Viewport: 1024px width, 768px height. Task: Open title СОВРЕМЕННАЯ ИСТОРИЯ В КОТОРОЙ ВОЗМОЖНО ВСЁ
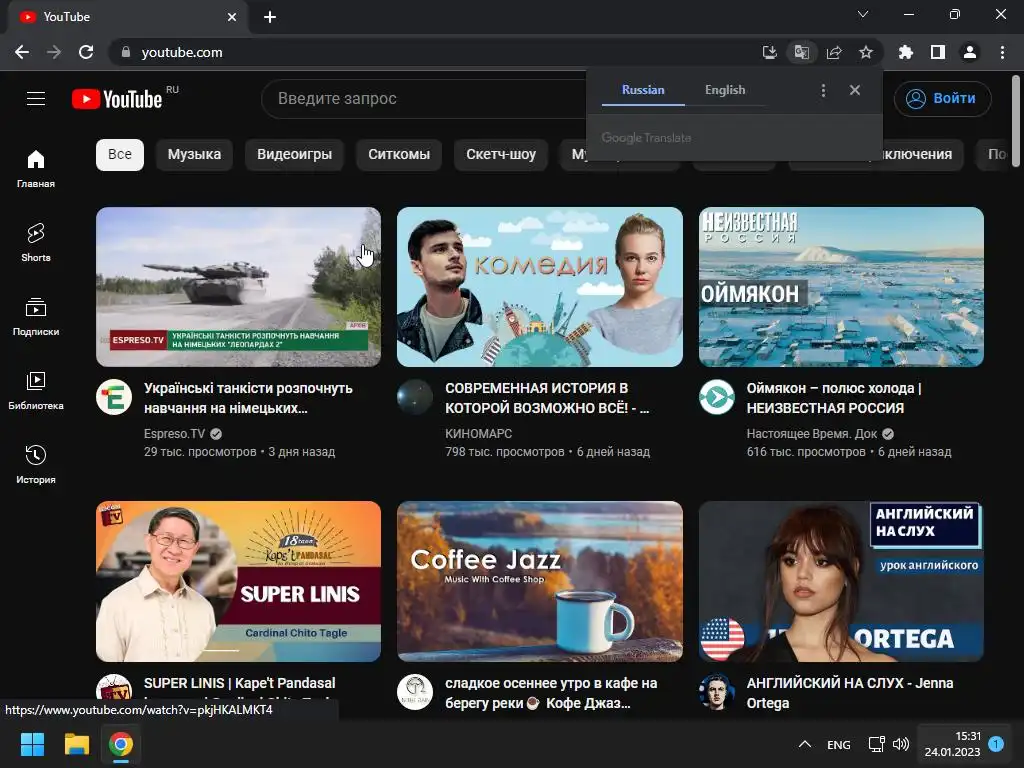coord(547,398)
